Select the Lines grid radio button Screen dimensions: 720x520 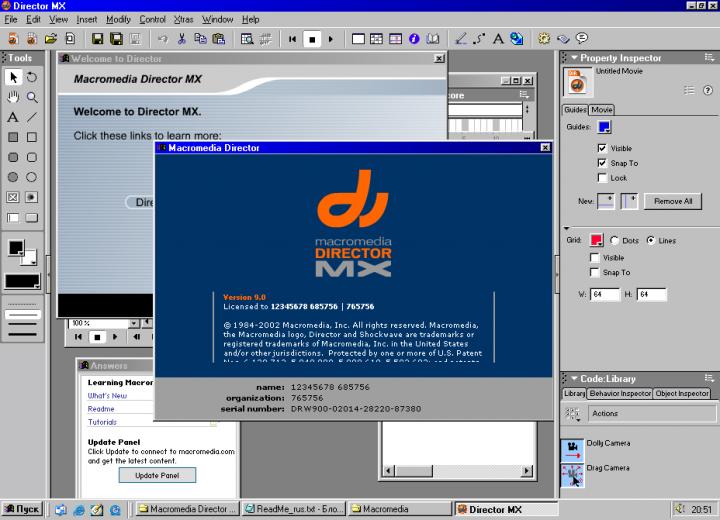[x=651, y=240]
